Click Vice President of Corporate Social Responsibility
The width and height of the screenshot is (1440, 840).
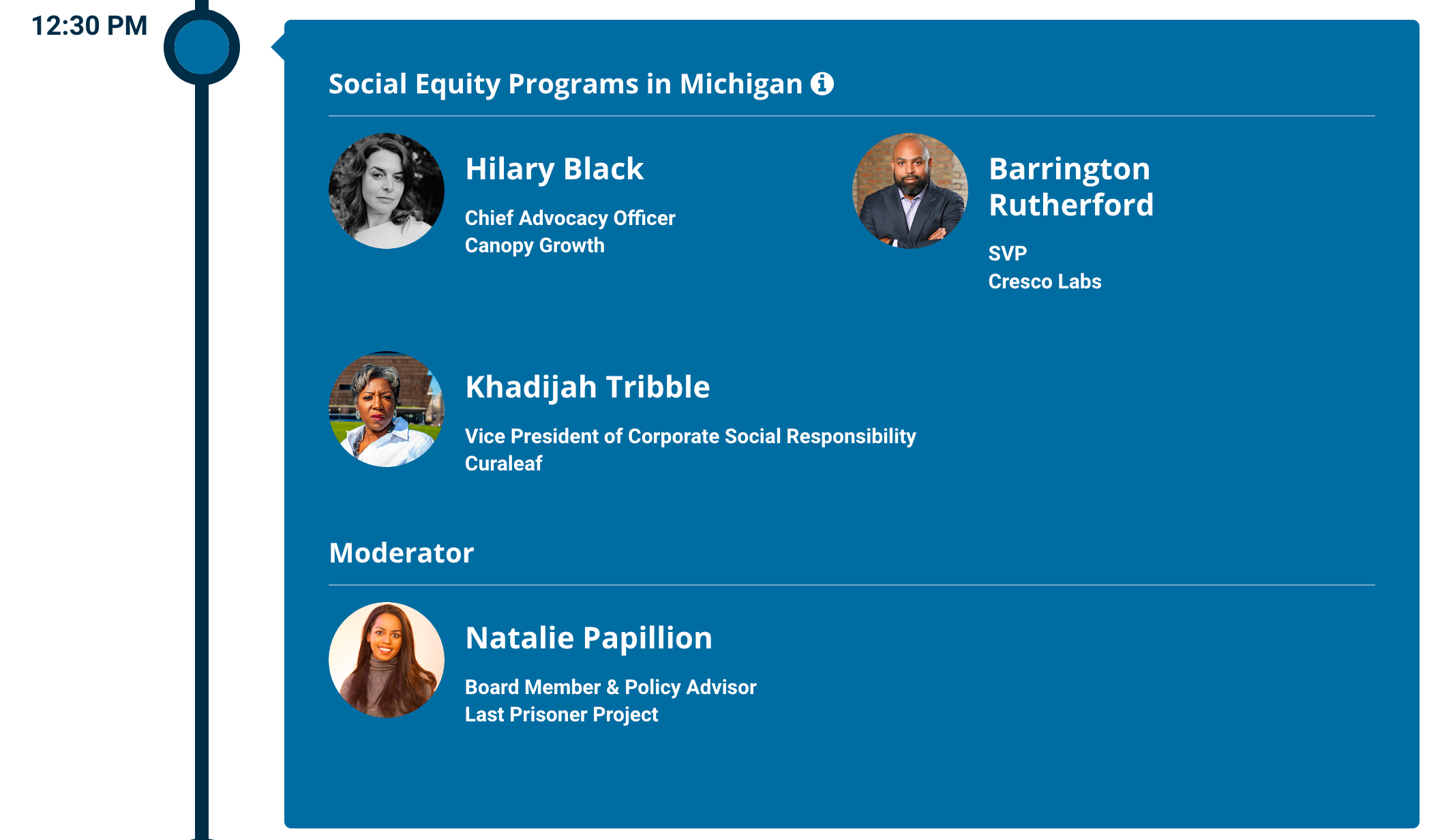[x=691, y=436]
